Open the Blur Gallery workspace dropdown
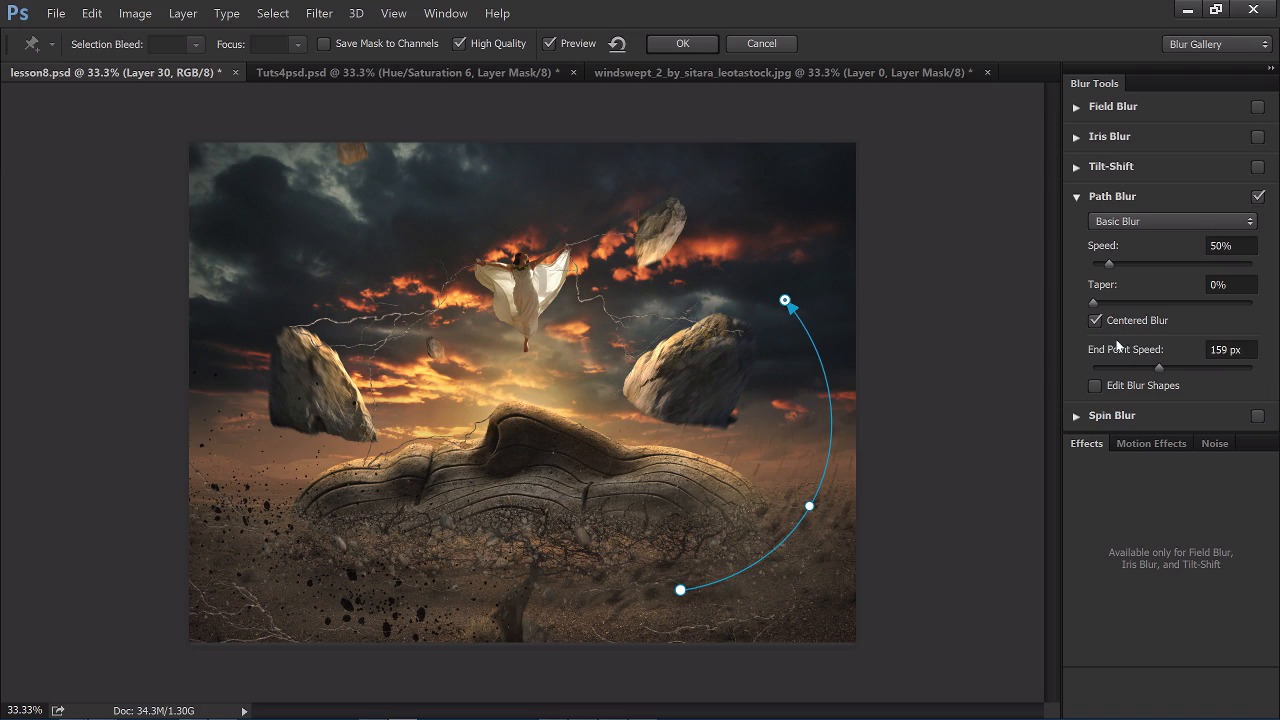 click(x=1217, y=44)
